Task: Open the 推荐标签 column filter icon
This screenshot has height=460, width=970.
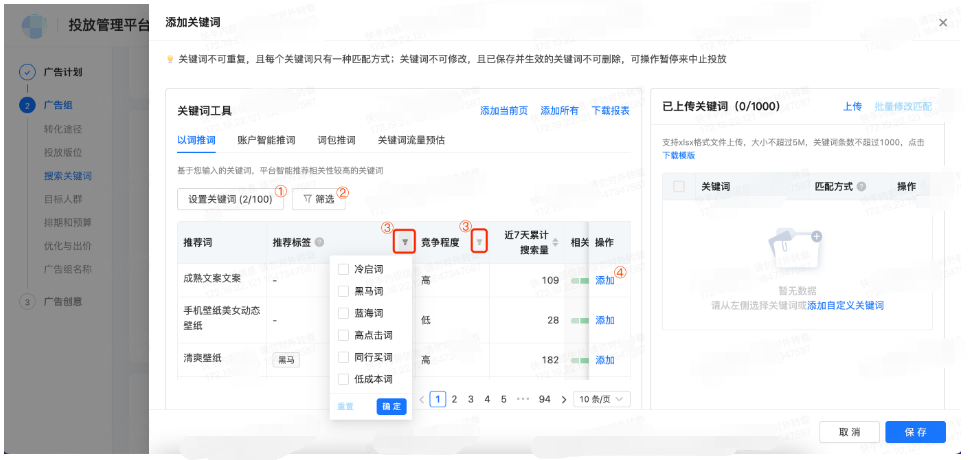Action: pos(405,242)
